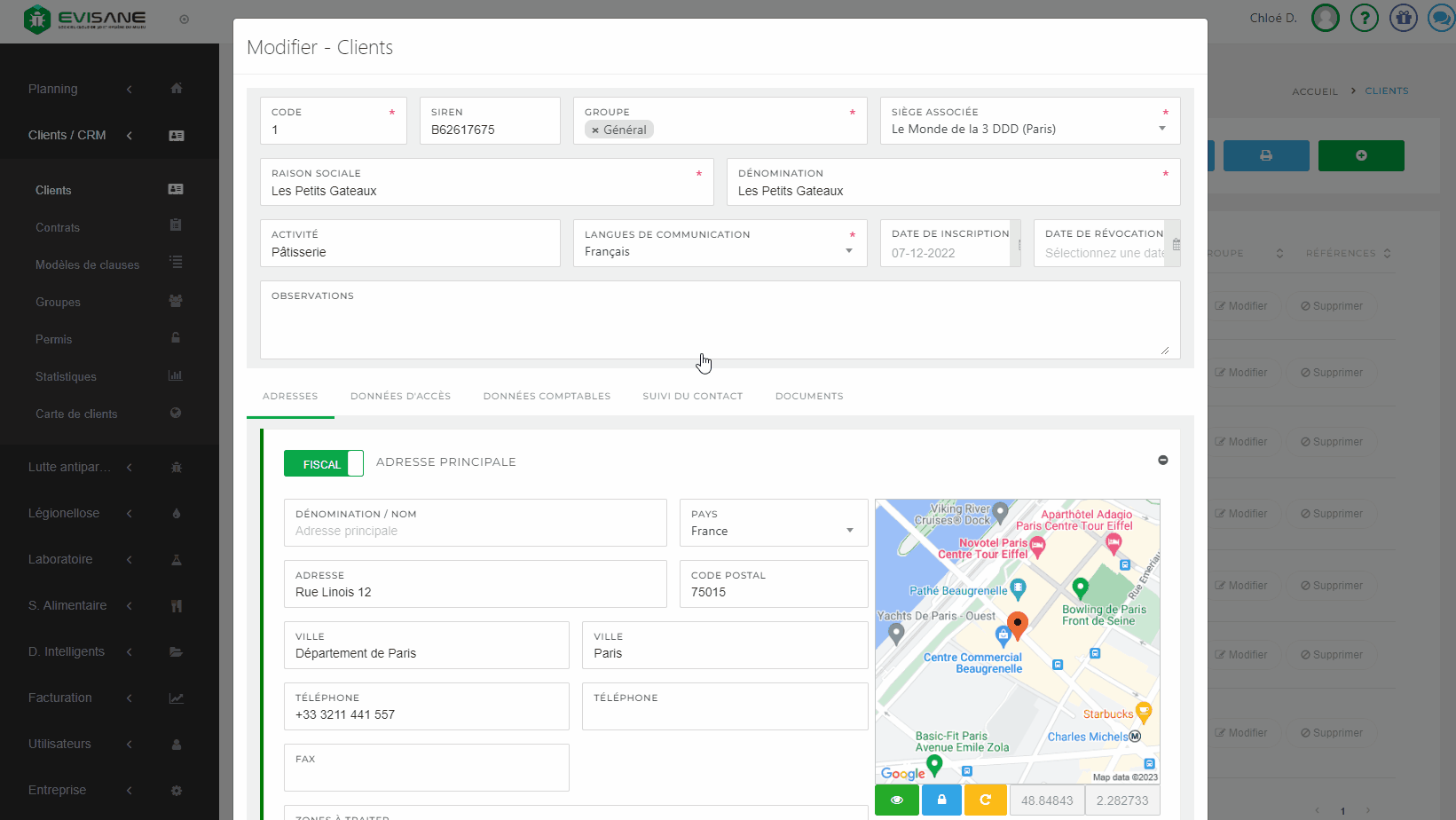Viewport: 1456px width, 820px height.
Task: Open the Siège Associée dropdown
Action: tap(1162, 129)
